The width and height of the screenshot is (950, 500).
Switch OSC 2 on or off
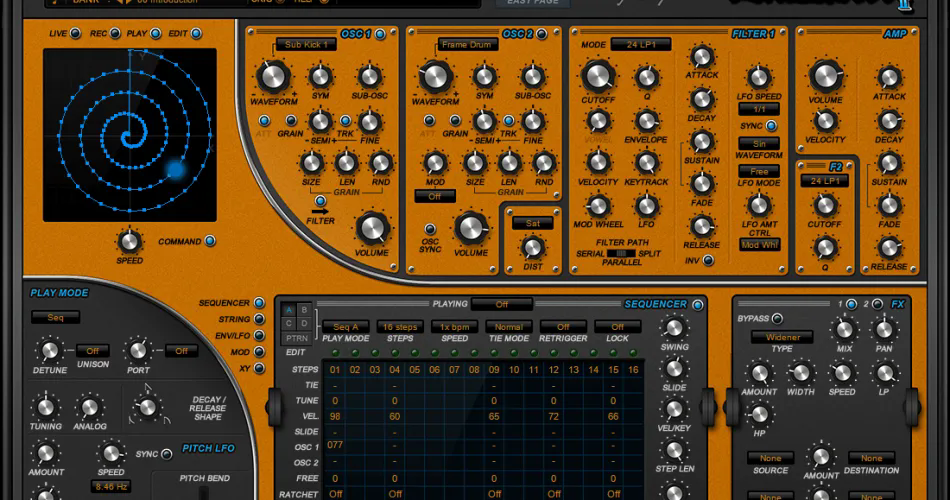541,34
